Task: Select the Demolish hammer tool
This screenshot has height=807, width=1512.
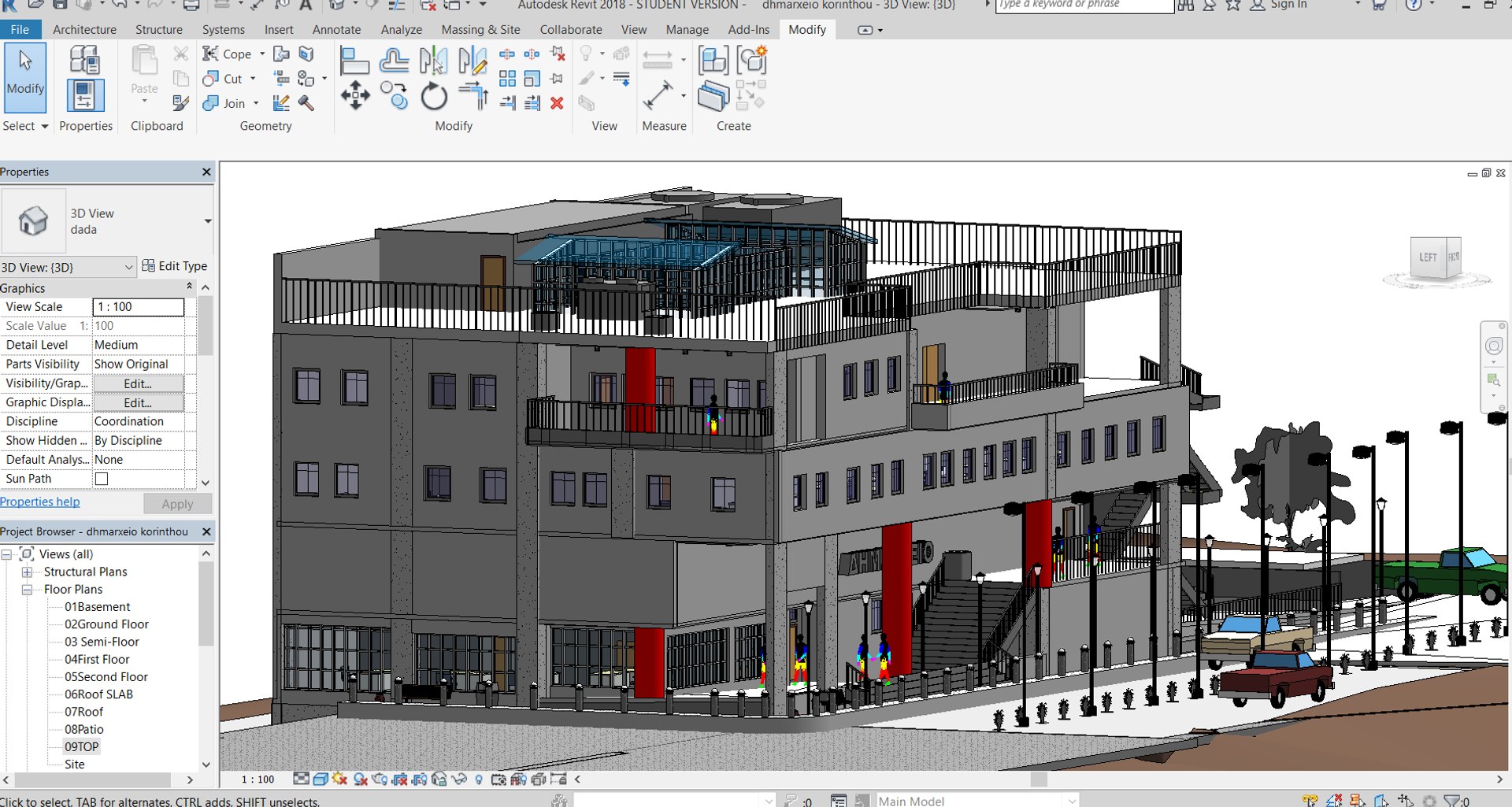Action: click(306, 103)
